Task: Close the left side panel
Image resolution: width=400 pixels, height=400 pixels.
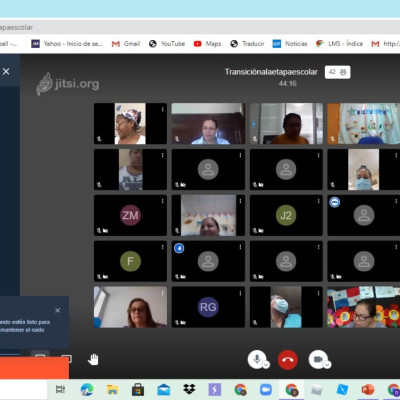Action: pyautogui.click(x=6, y=71)
